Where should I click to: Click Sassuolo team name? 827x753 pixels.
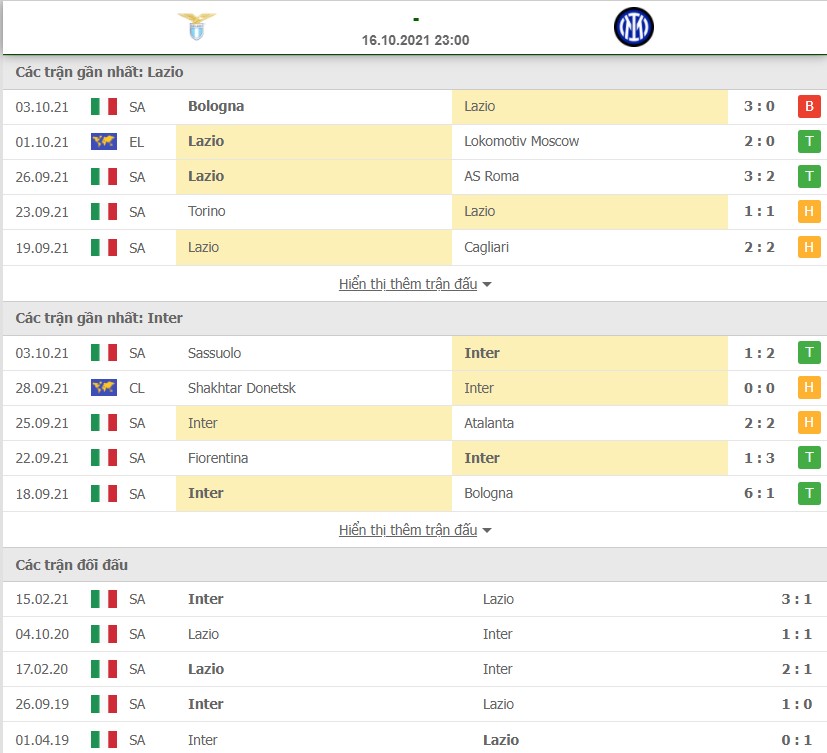pyautogui.click(x=214, y=353)
